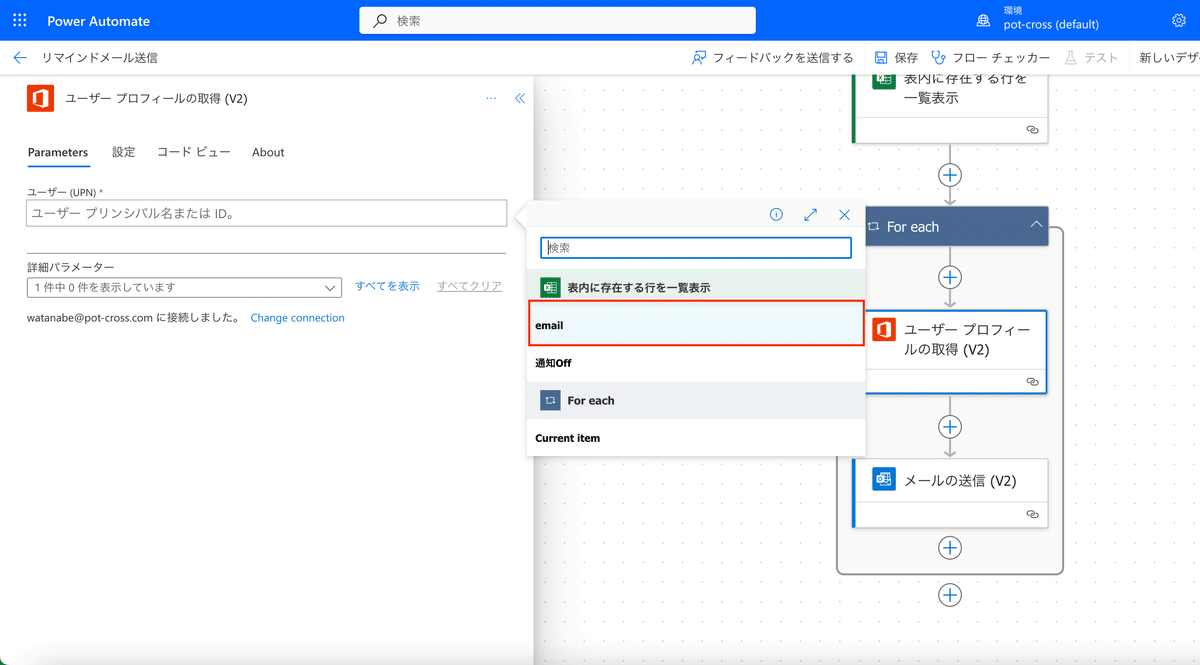Switch to the About tab
This screenshot has height=665, width=1200.
pyautogui.click(x=268, y=152)
